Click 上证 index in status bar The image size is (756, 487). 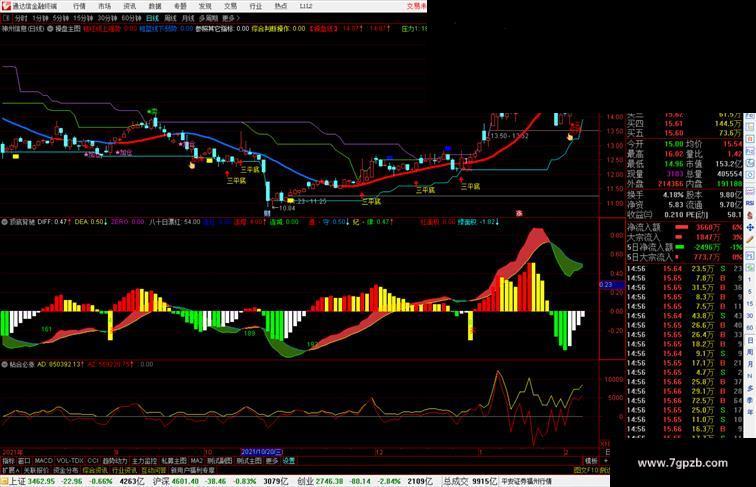pyautogui.click(x=18, y=481)
